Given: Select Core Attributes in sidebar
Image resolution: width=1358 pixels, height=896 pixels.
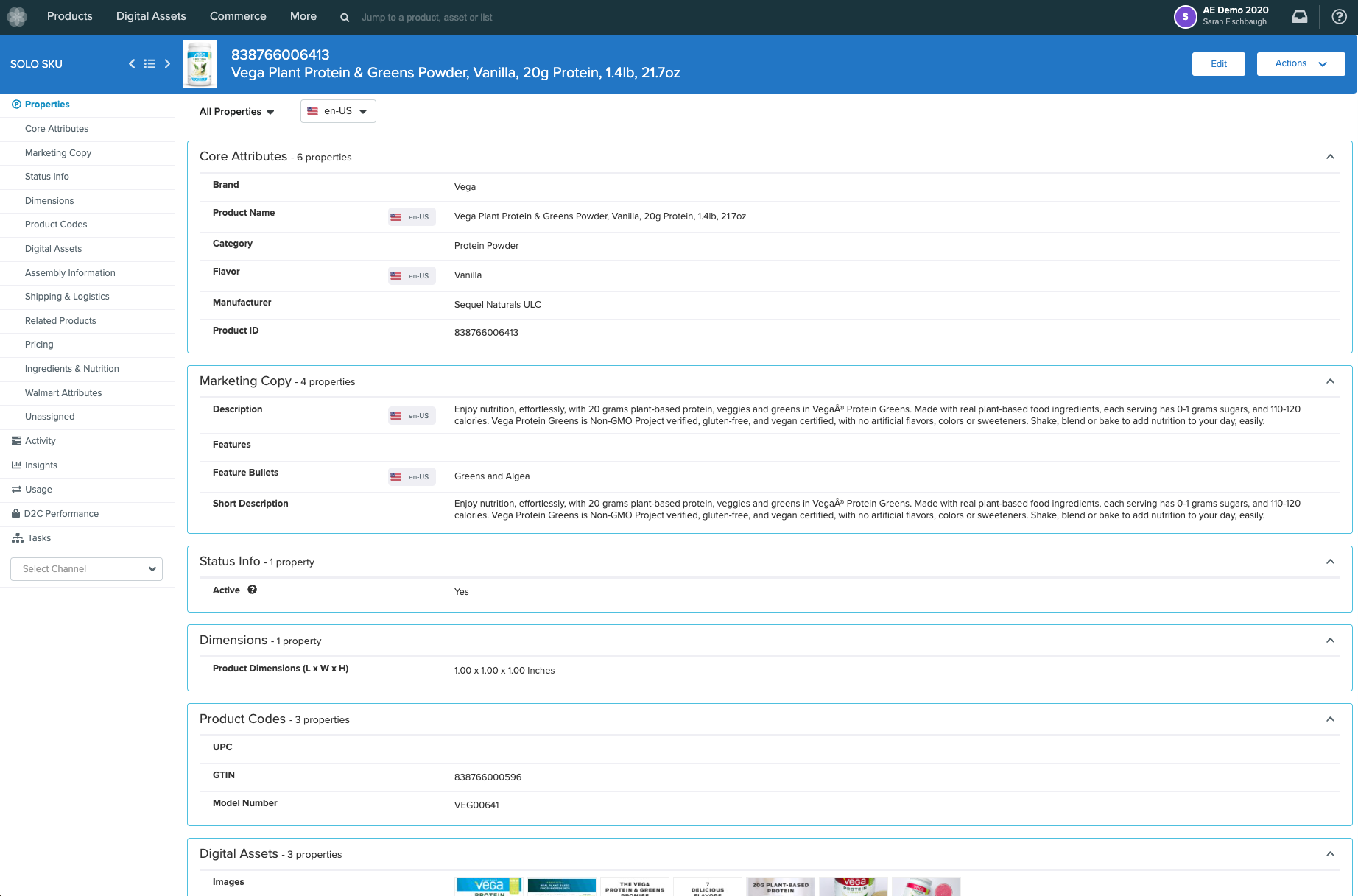Looking at the screenshot, I should (57, 129).
